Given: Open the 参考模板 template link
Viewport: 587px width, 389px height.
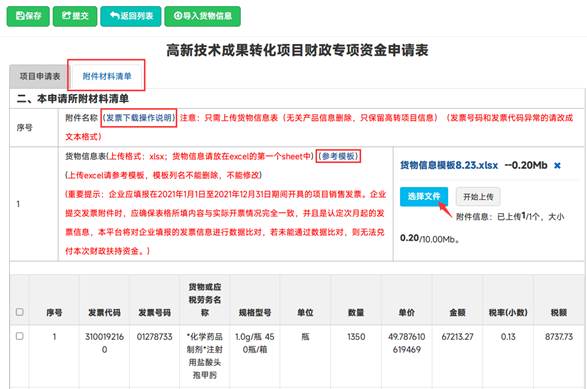Looking at the screenshot, I should pyautogui.click(x=339, y=156).
